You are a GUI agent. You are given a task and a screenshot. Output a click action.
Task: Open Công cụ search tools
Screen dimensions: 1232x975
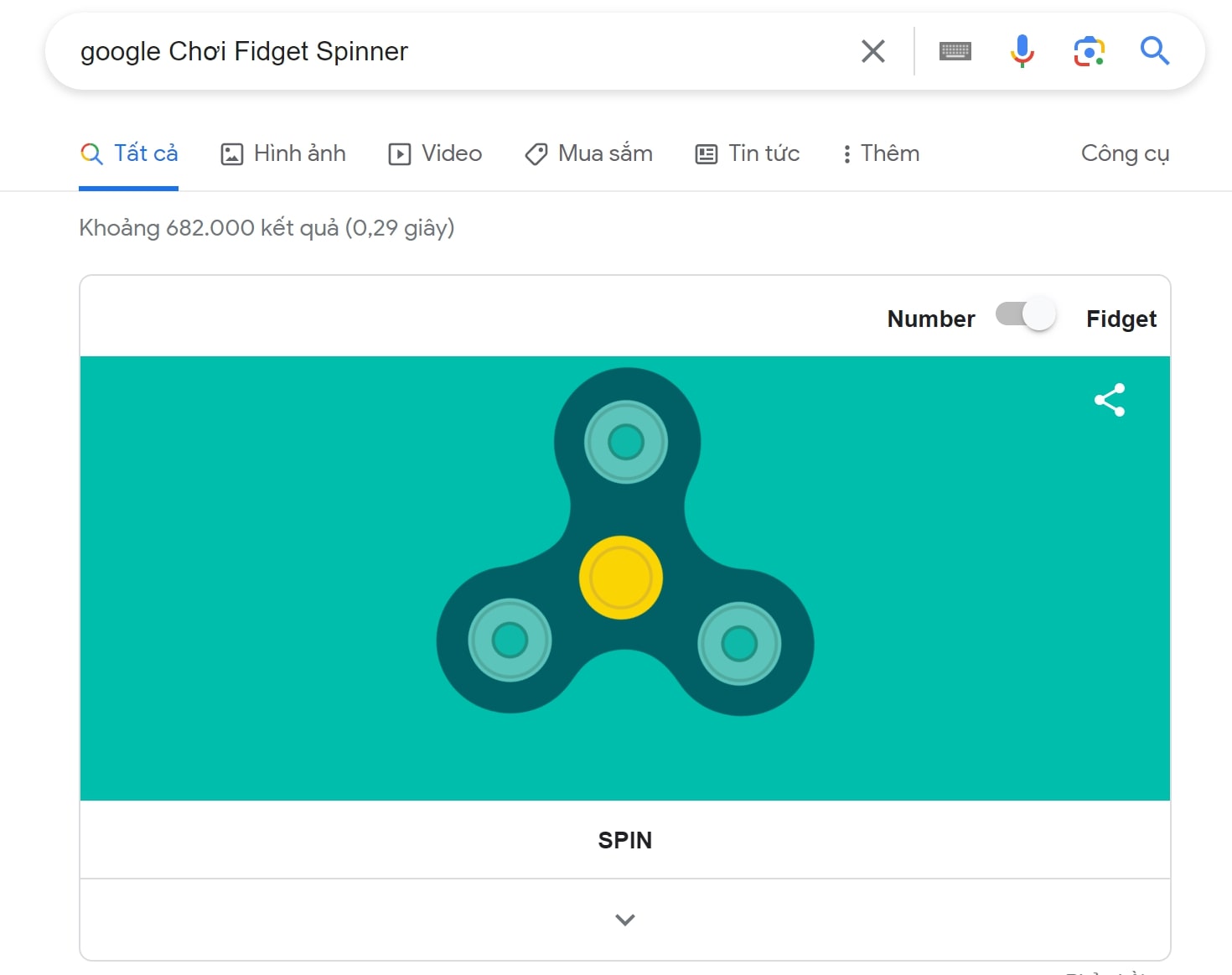(1125, 153)
